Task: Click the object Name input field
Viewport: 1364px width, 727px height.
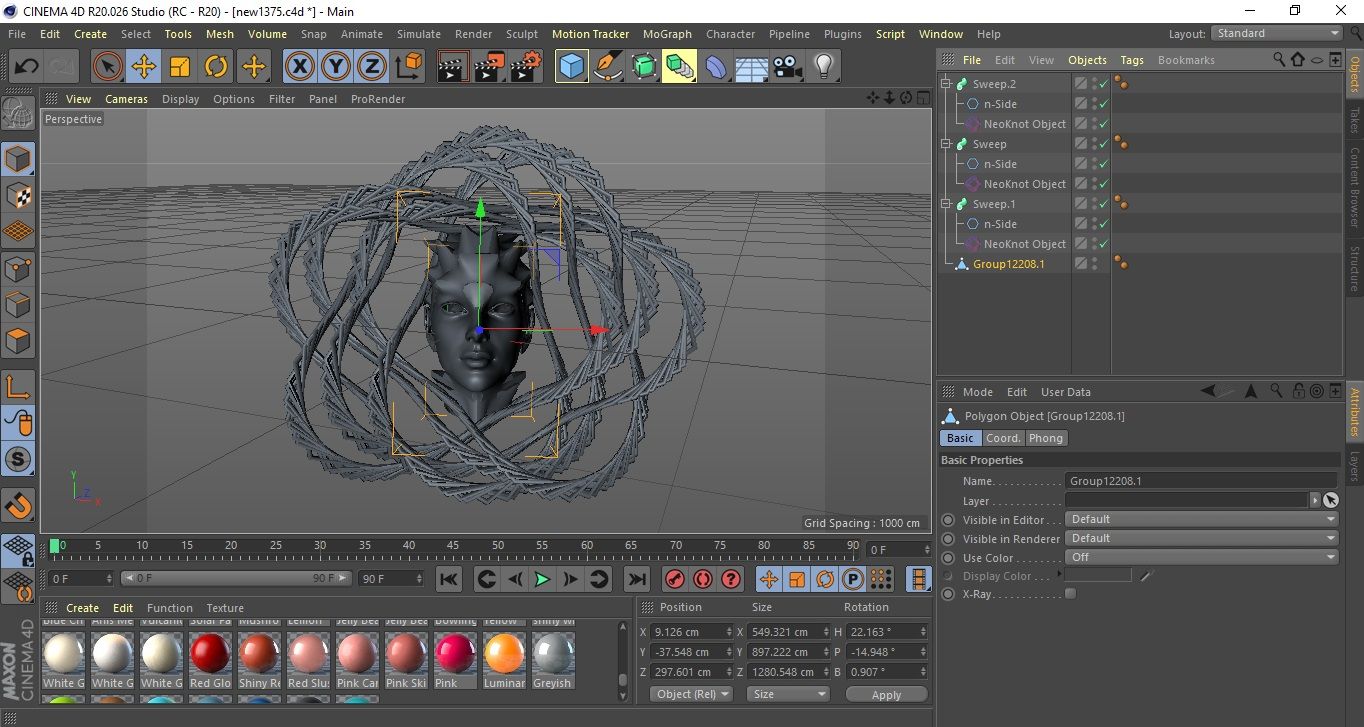Action: [1201, 481]
